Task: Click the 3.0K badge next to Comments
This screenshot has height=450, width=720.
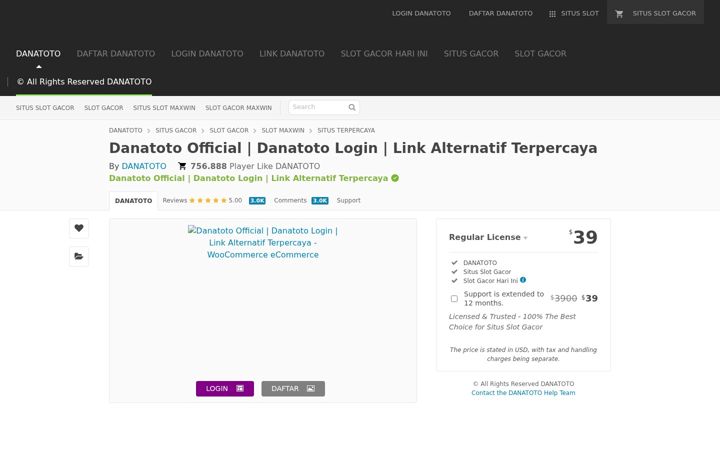Action: [320, 201]
